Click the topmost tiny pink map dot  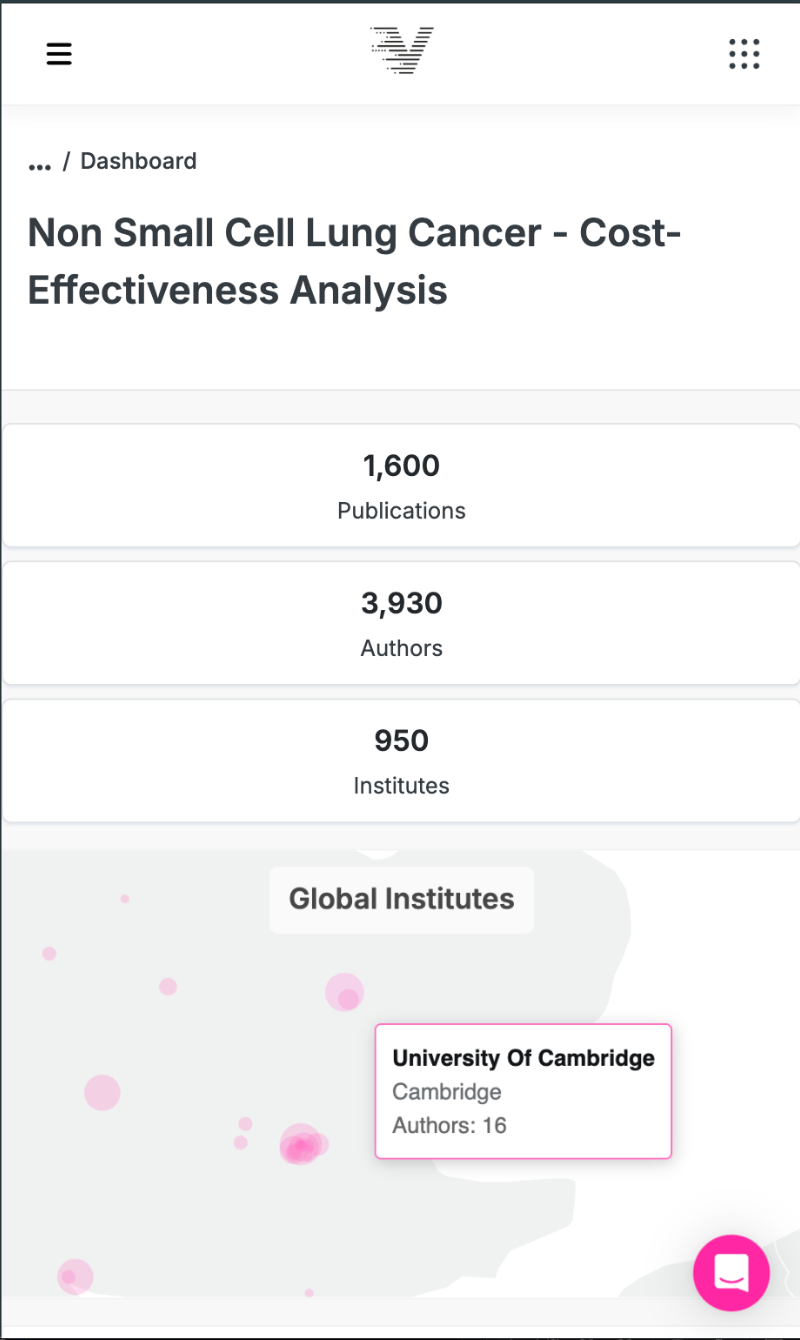tap(125, 899)
